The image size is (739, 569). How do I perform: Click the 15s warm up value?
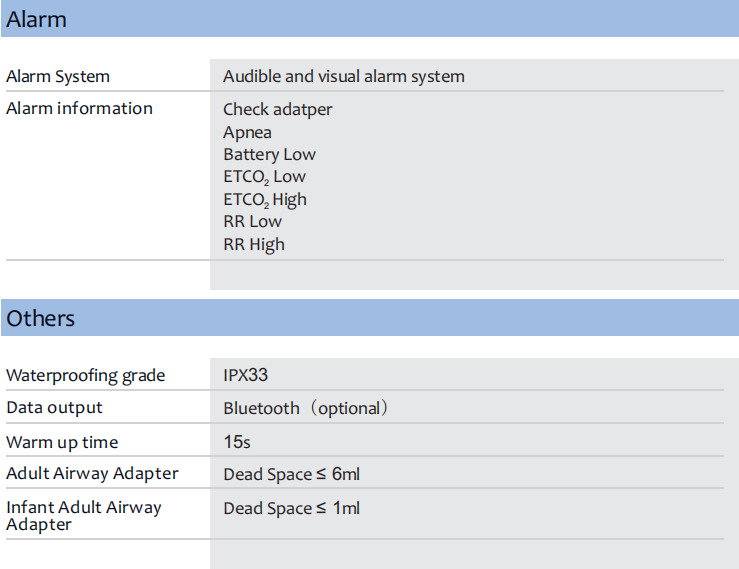click(x=237, y=442)
